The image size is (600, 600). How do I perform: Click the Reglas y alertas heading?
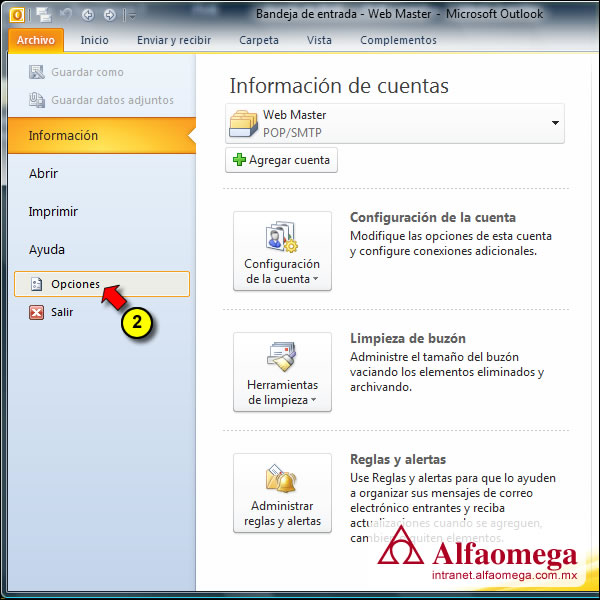[398, 459]
